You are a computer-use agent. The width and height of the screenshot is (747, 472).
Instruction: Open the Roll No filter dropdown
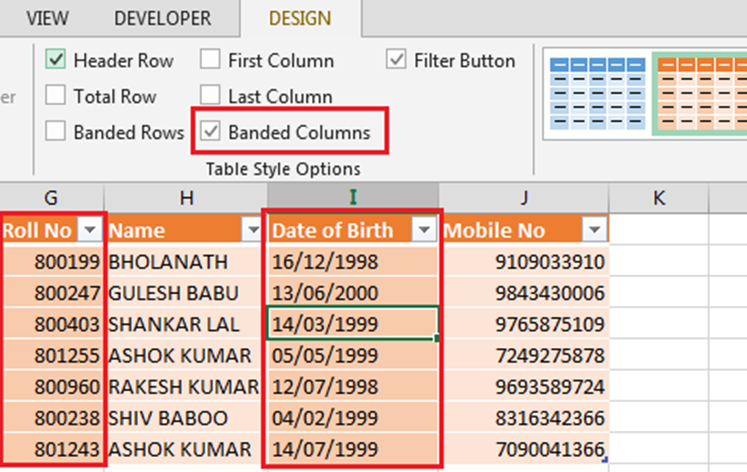pyautogui.click(x=90, y=231)
